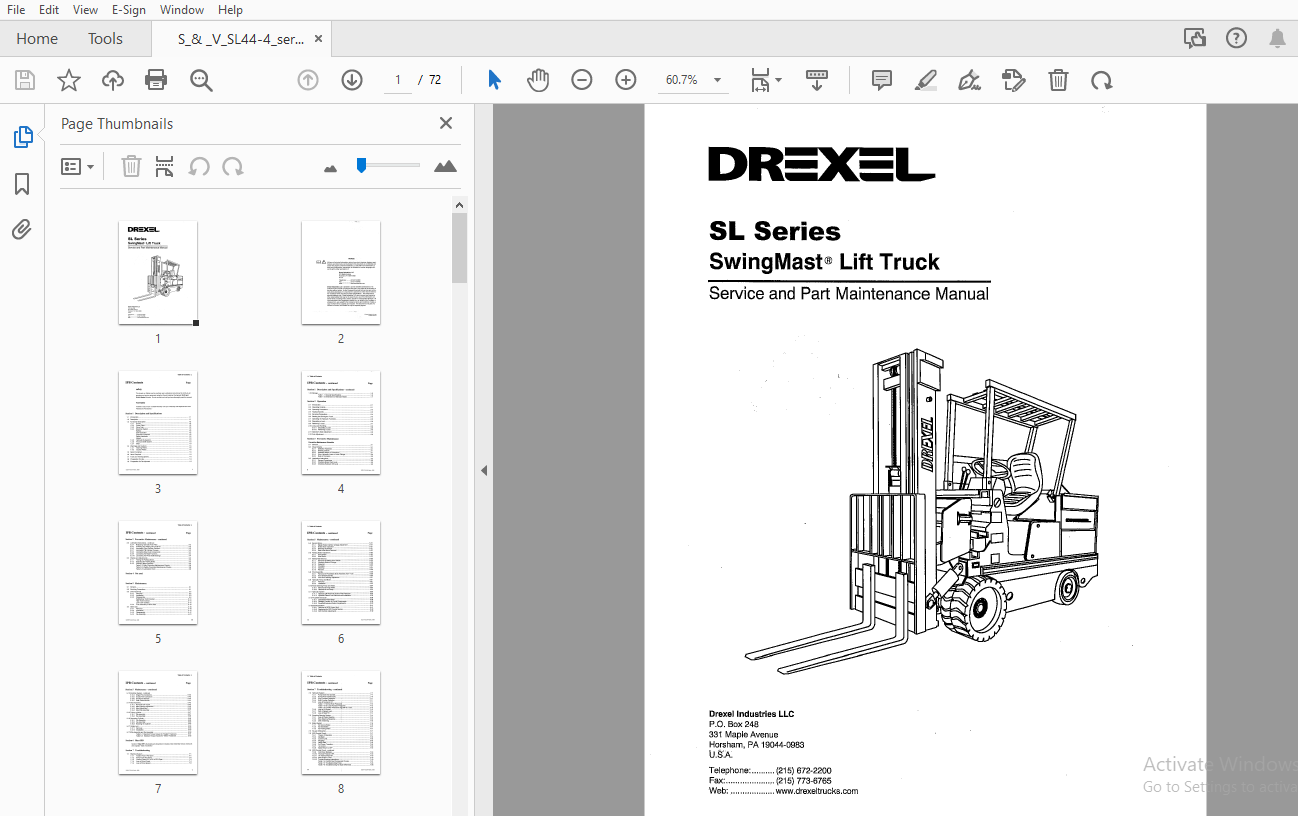Rotate page using toolbar rotate icon
Image resolution: width=1298 pixels, height=816 pixels.
pos(1101,80)
